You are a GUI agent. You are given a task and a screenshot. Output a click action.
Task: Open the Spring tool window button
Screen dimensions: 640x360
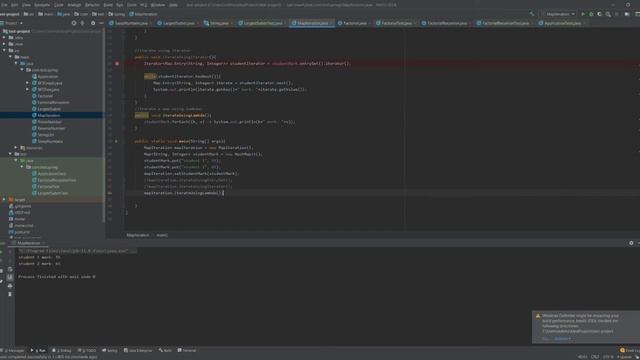point(110,350)
